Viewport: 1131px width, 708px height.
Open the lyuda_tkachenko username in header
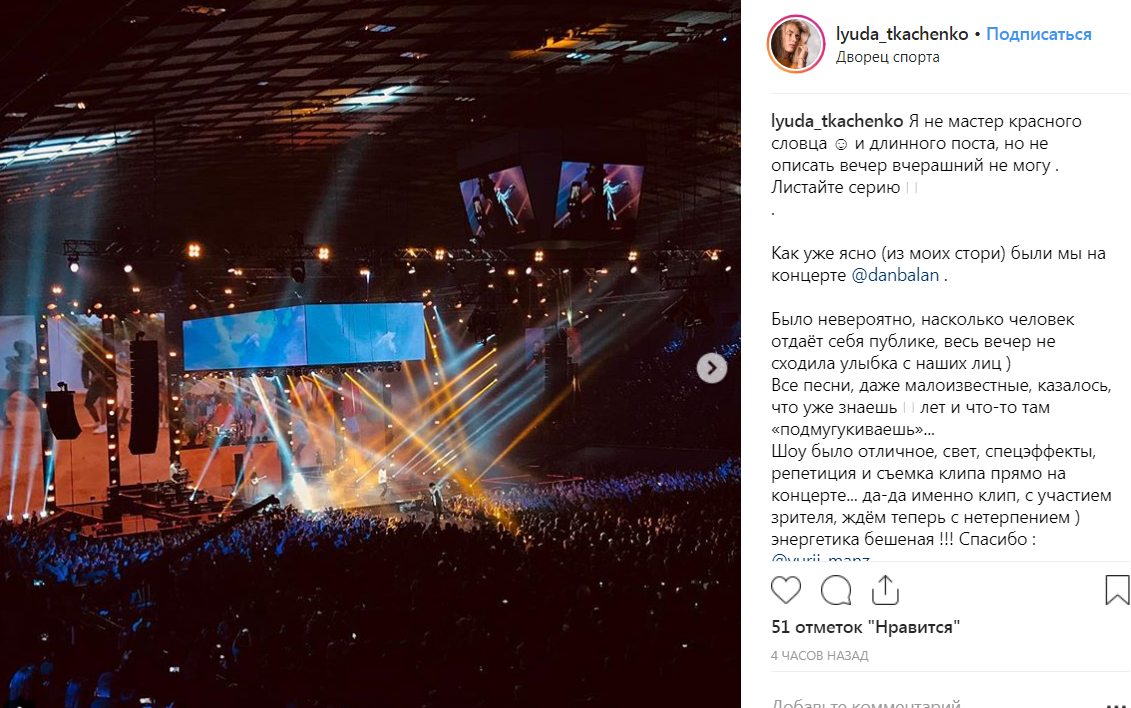pyautogui.click(x=902, y=34)
